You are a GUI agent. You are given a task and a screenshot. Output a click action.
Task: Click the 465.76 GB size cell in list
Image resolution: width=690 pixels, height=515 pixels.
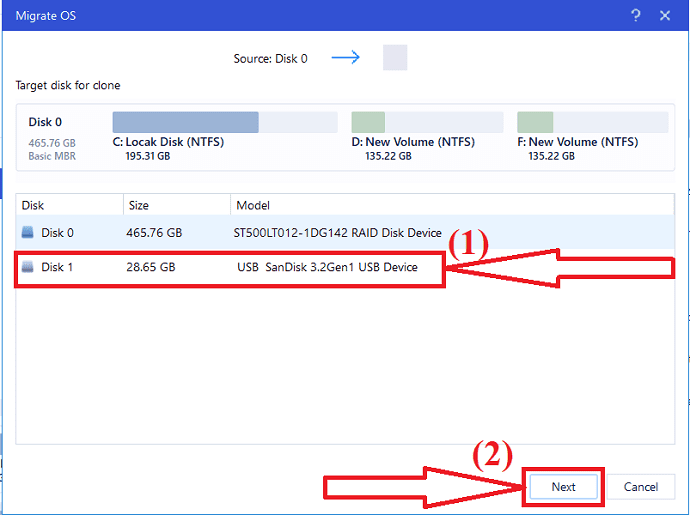click(155, 233)
